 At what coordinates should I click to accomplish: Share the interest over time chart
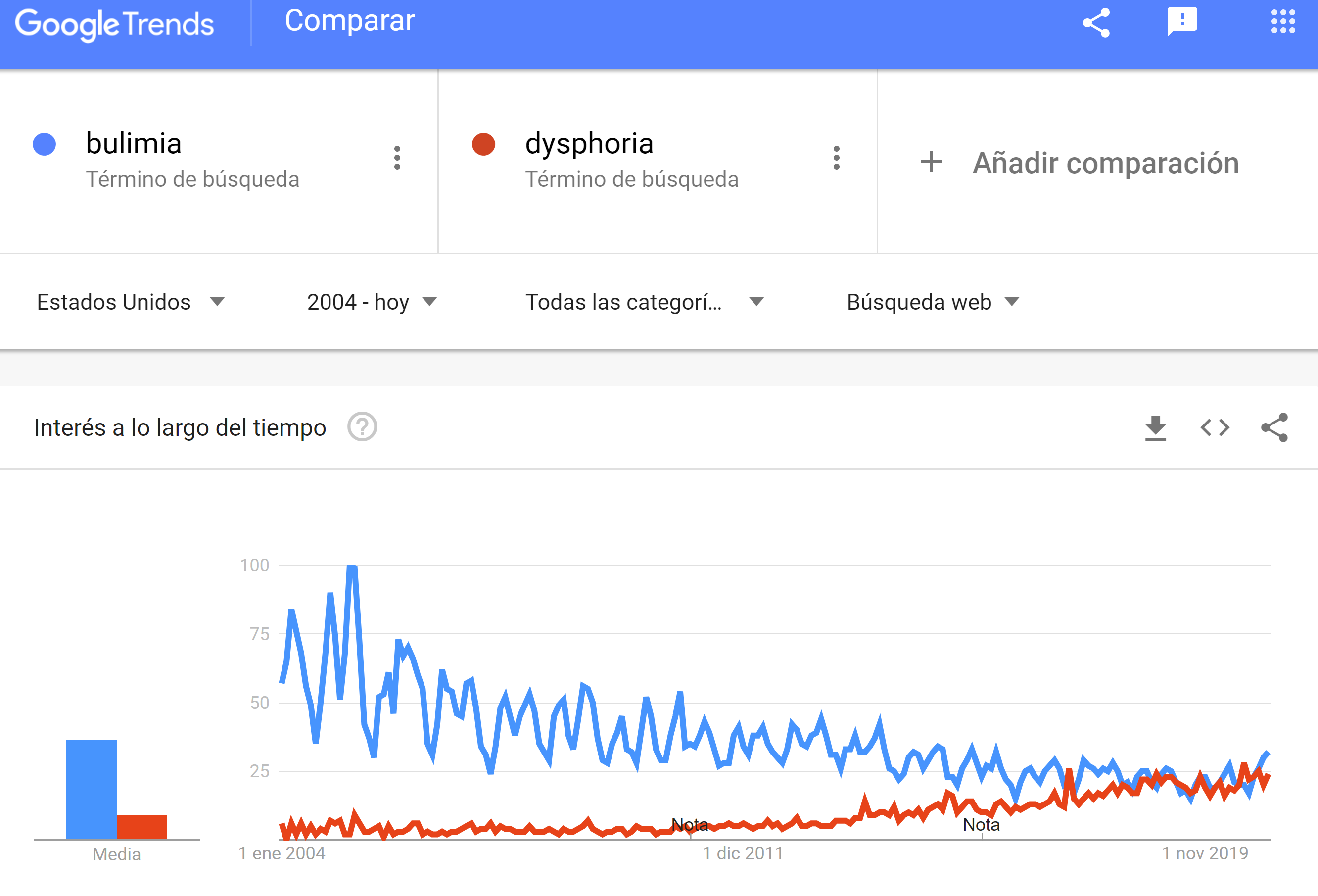(1274, 427)
